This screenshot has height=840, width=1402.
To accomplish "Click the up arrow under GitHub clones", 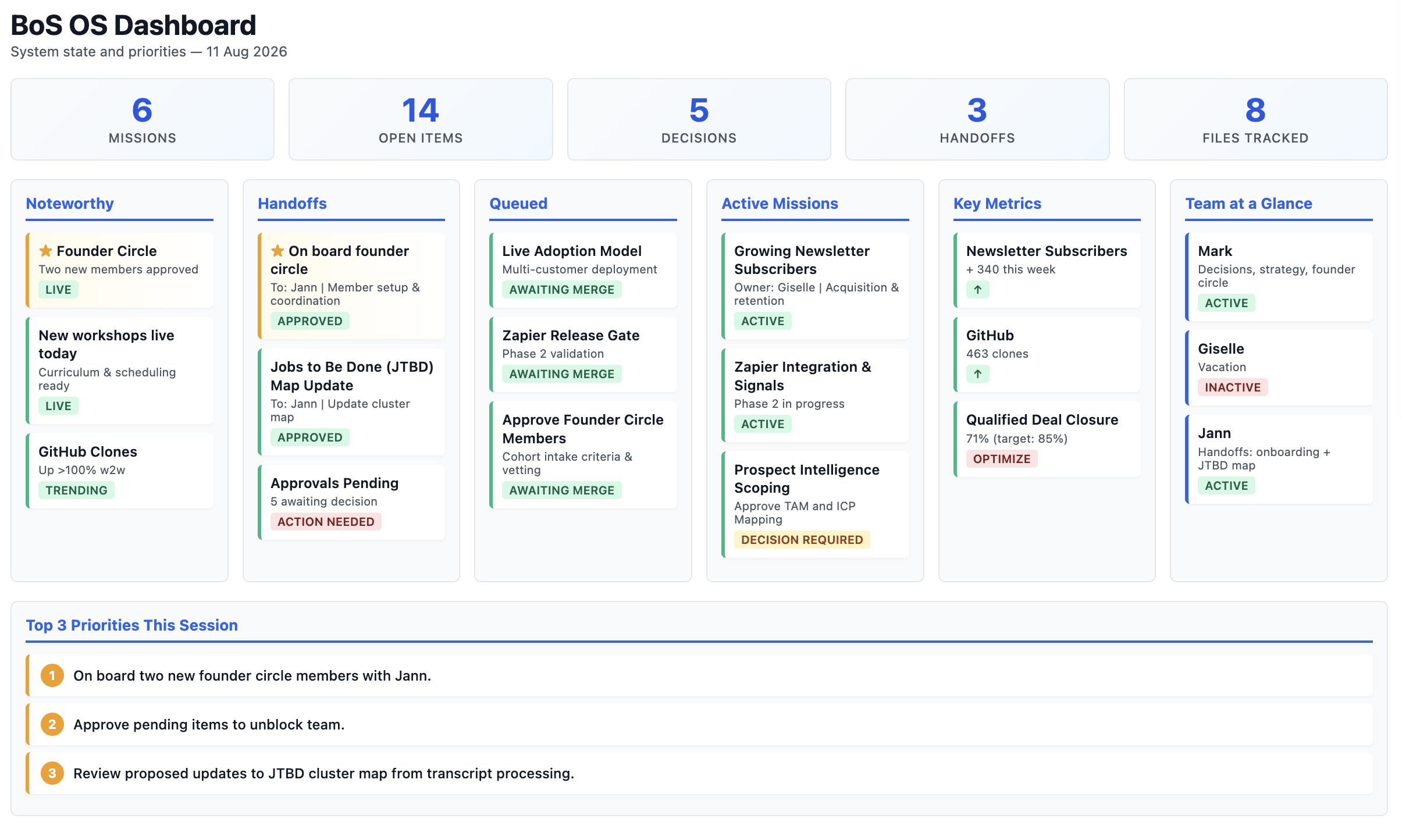I will click(977, 373).
